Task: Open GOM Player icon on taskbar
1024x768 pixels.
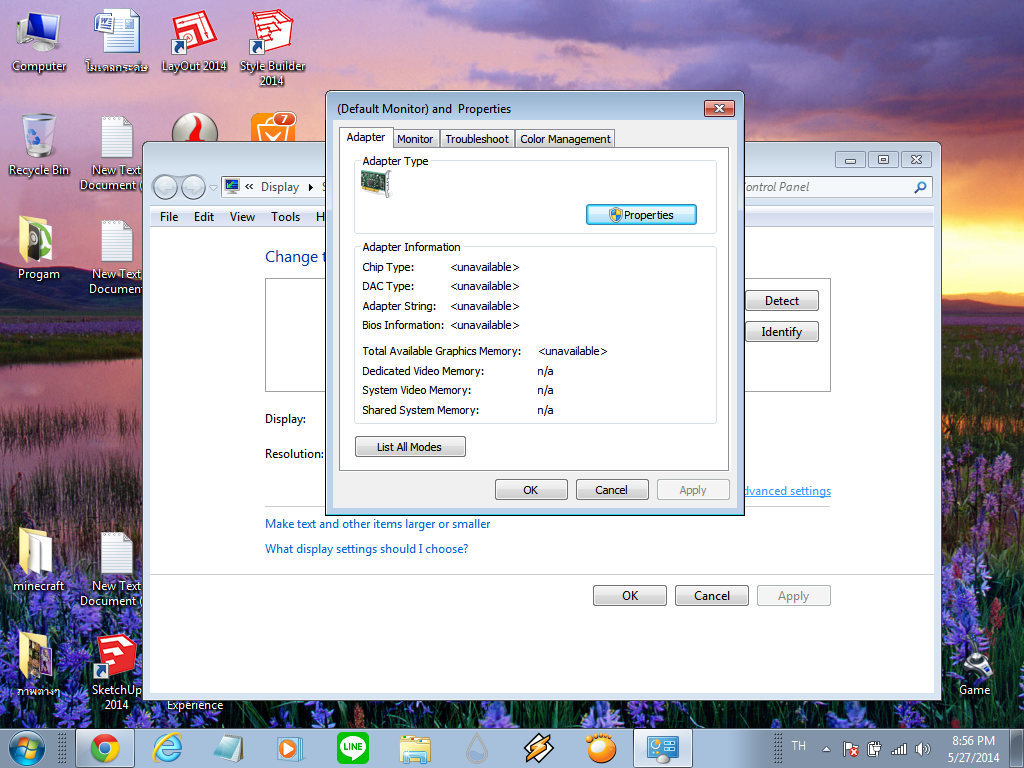Action: [x=601, y=748]
